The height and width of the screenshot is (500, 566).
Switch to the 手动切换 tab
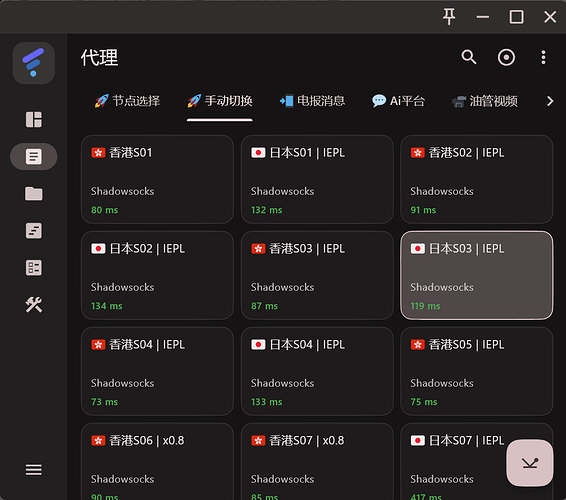[x=219, y=101]
